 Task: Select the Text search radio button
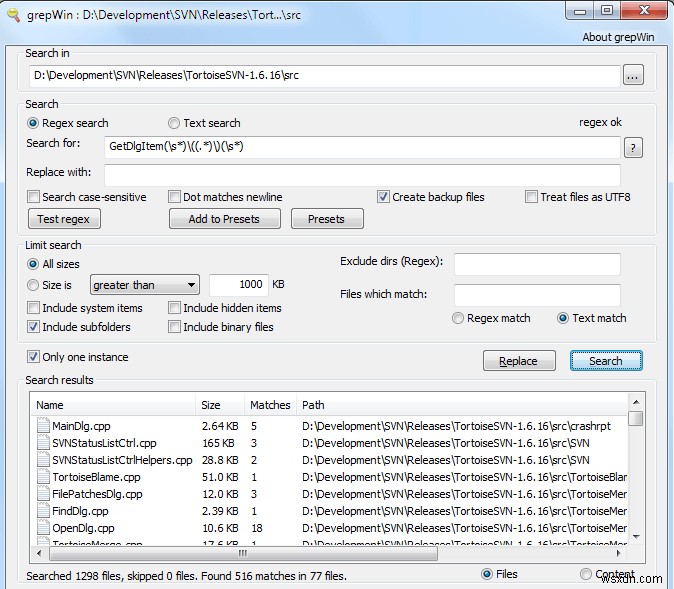[174, 123]
